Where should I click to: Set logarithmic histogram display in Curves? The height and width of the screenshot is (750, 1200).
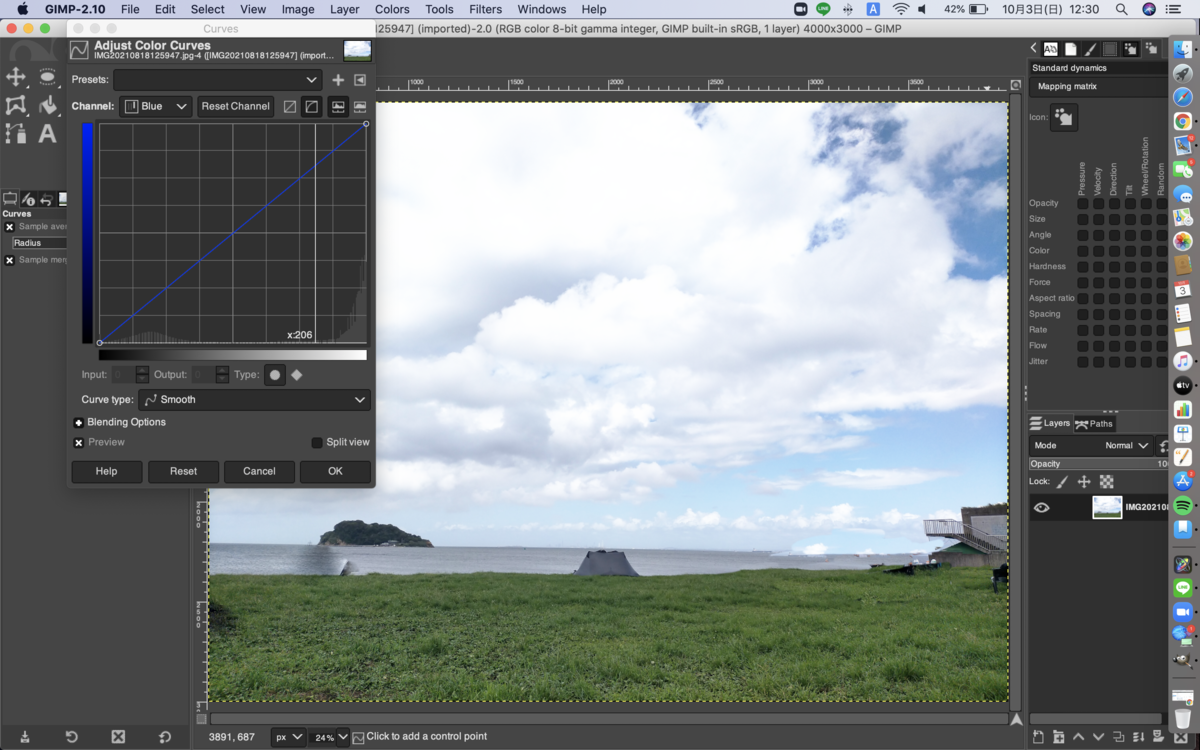coord(359,106)
